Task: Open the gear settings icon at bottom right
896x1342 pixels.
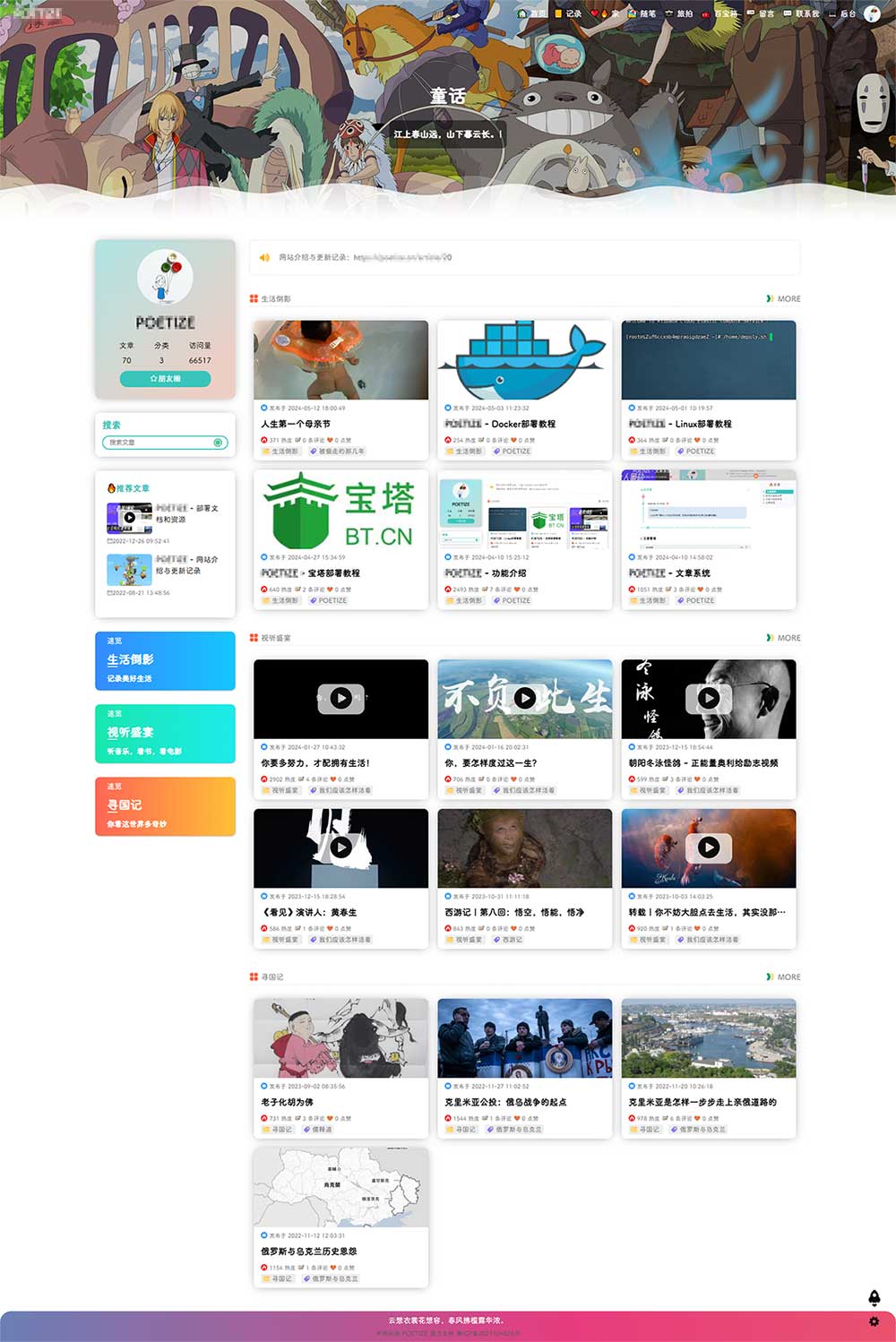Action: coord(874,1321)
